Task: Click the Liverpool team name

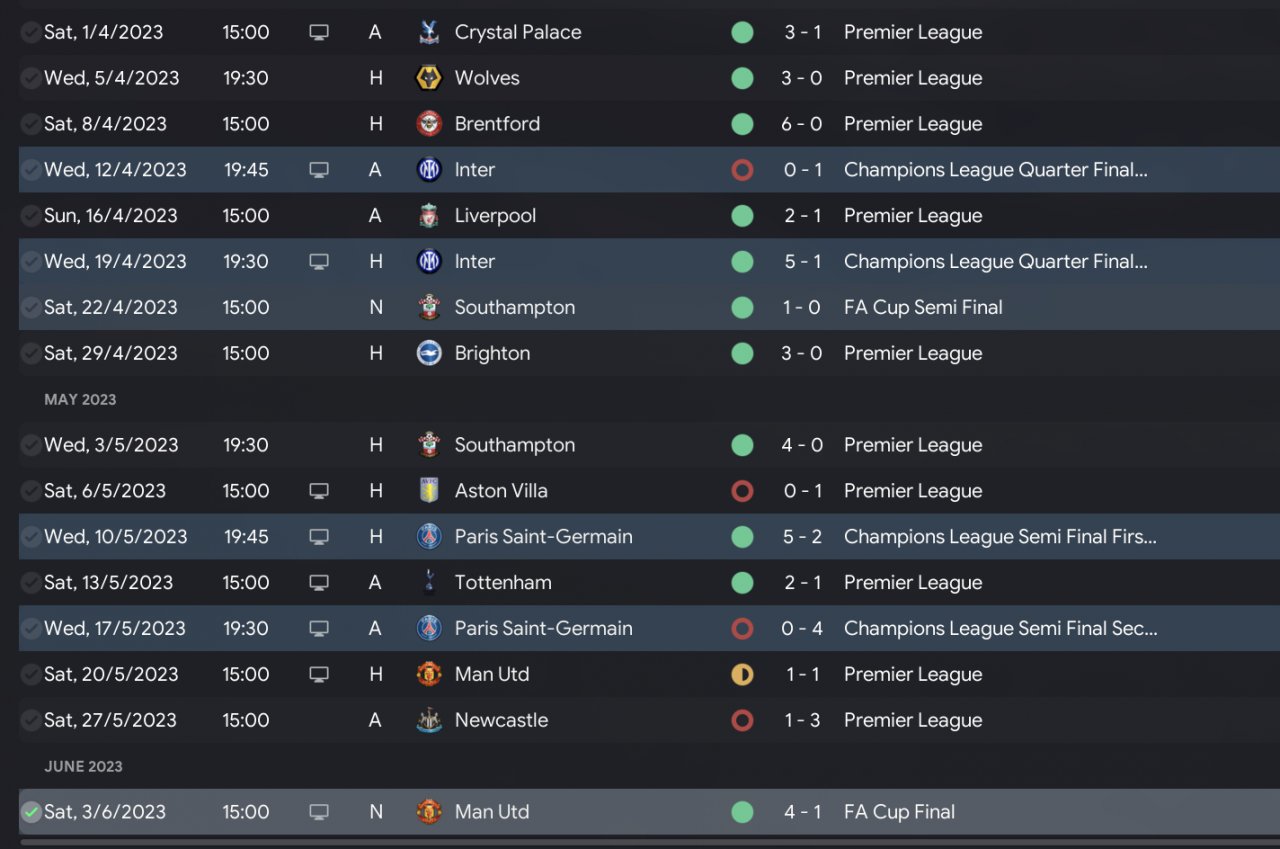Action: pos(495,216)
